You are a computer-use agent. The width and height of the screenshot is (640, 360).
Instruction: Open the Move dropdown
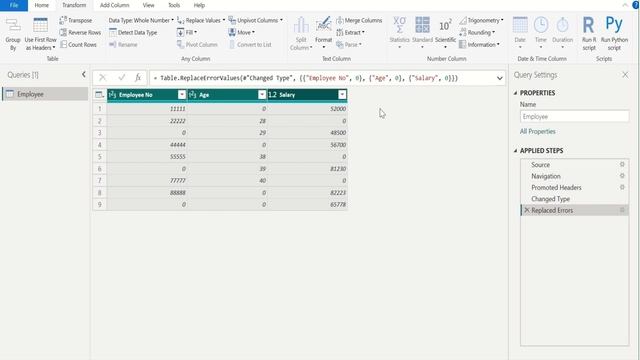[x=242, y=32]
